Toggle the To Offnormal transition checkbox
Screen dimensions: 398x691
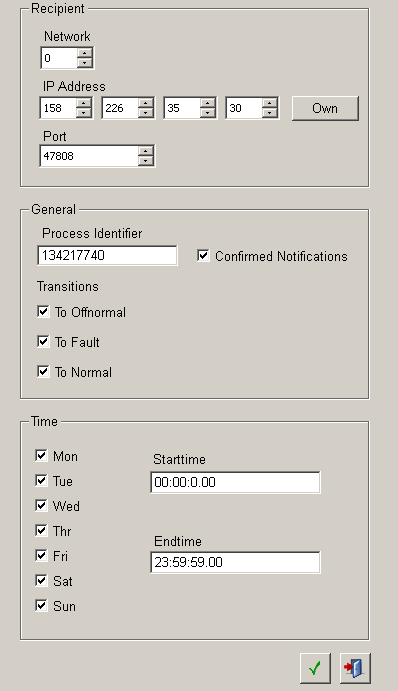click(43, 312)
